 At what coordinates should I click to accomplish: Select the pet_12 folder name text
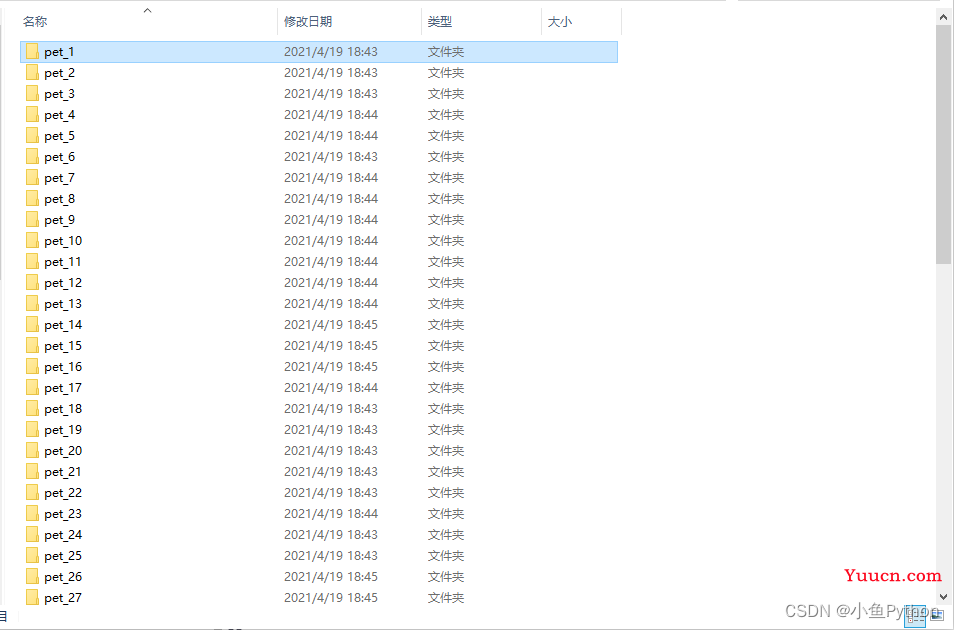click(63, 283)
